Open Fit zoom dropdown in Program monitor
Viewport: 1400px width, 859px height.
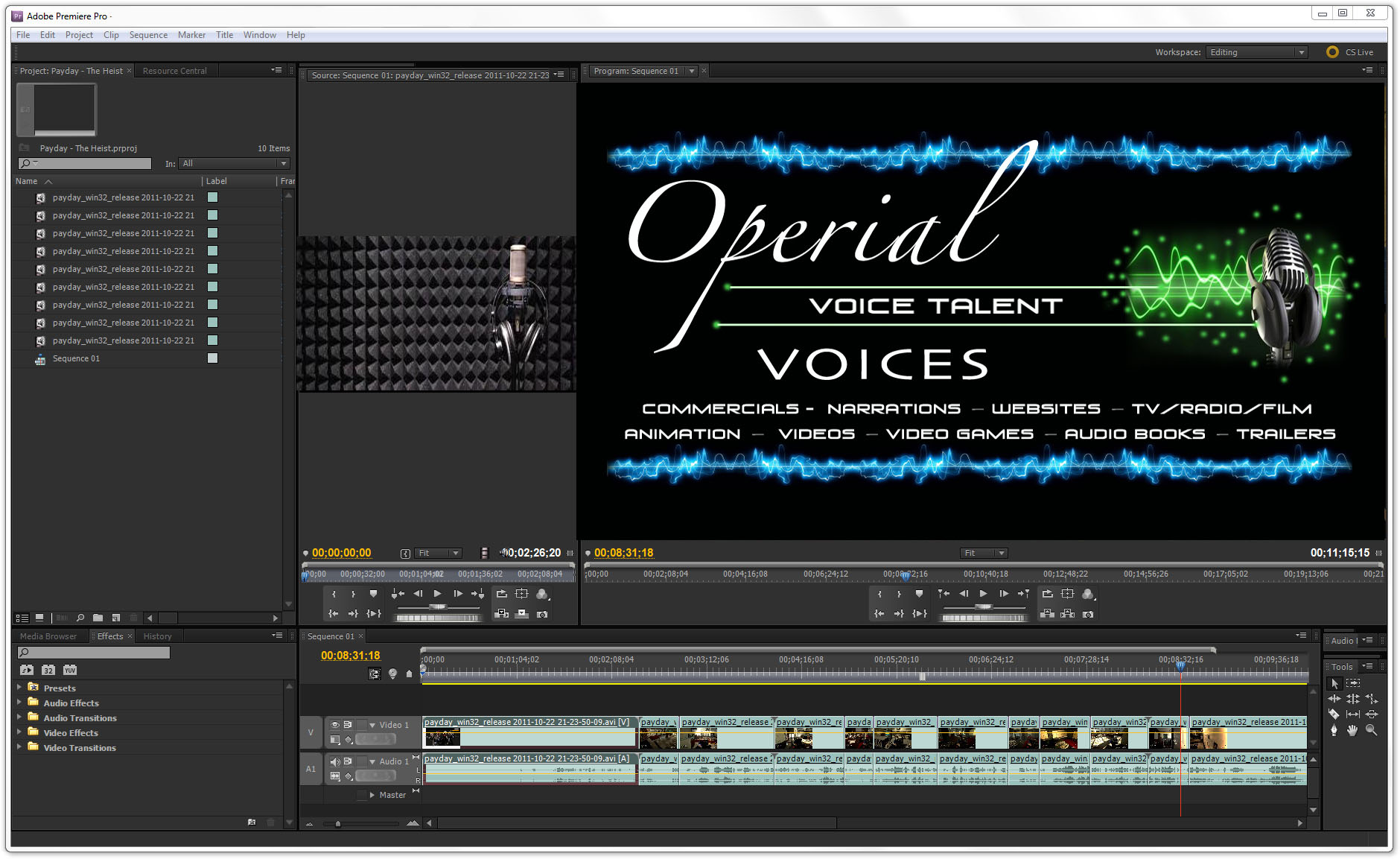(x=984, y=553)
